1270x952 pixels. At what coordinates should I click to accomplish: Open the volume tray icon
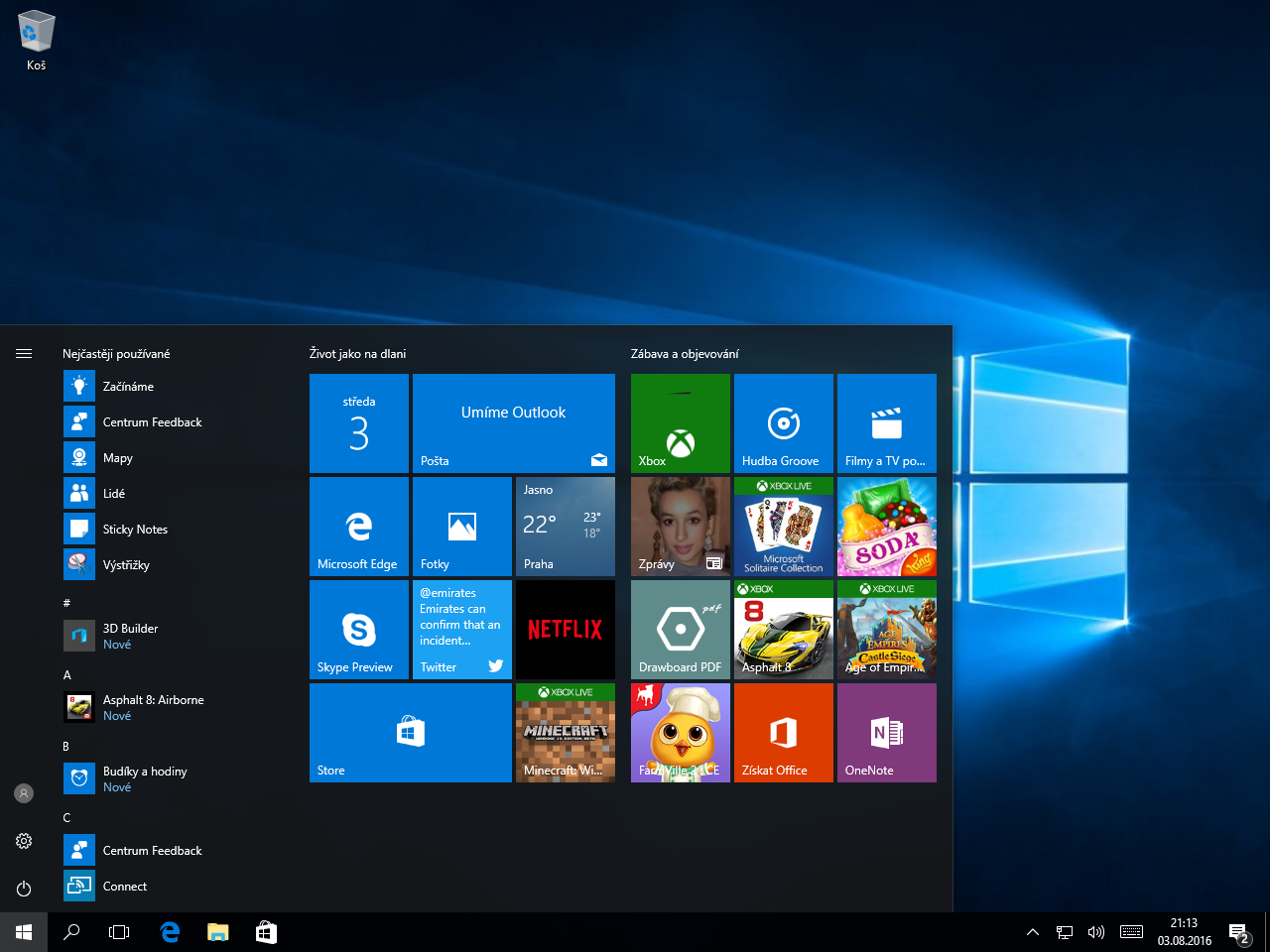tap(1096, 932)
